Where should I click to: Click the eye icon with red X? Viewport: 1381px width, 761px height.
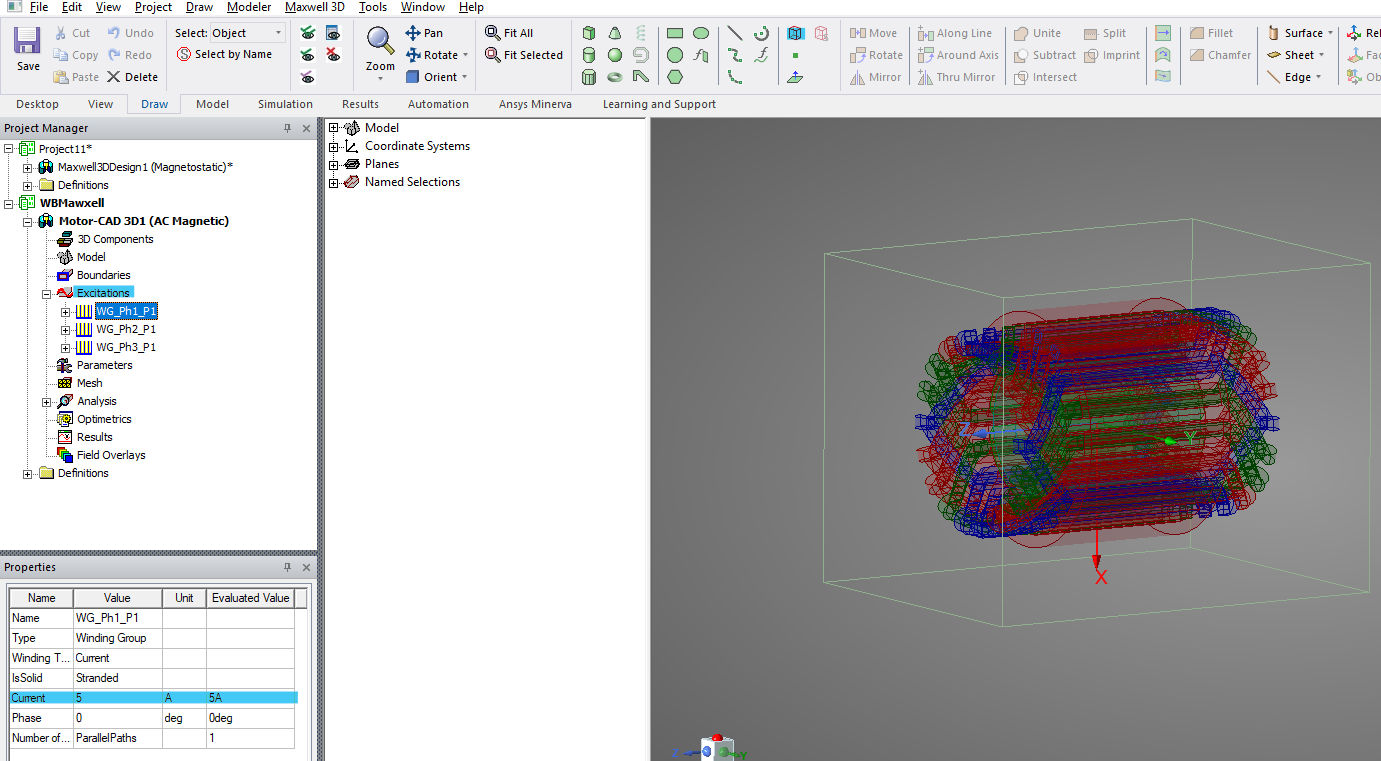pyautogui.click(x=333, y=55)
